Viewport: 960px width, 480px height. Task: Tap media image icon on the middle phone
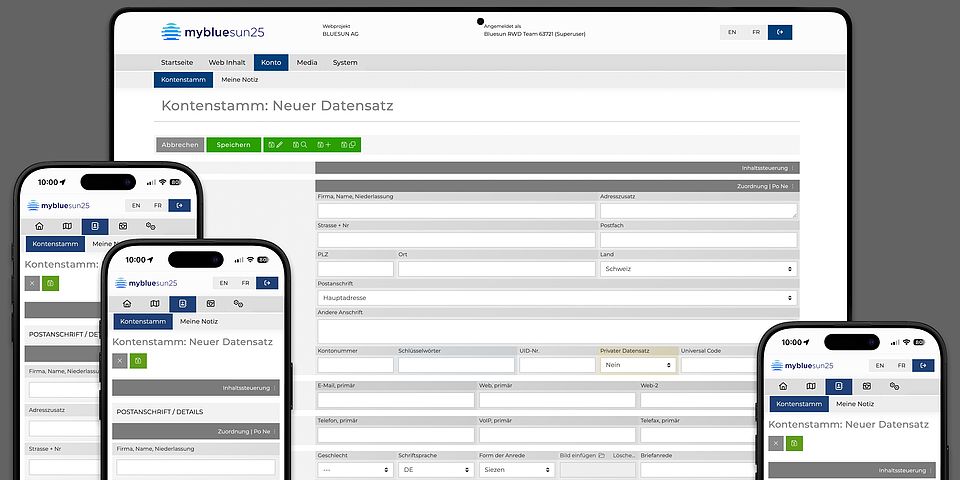click(x=211, y=304)
